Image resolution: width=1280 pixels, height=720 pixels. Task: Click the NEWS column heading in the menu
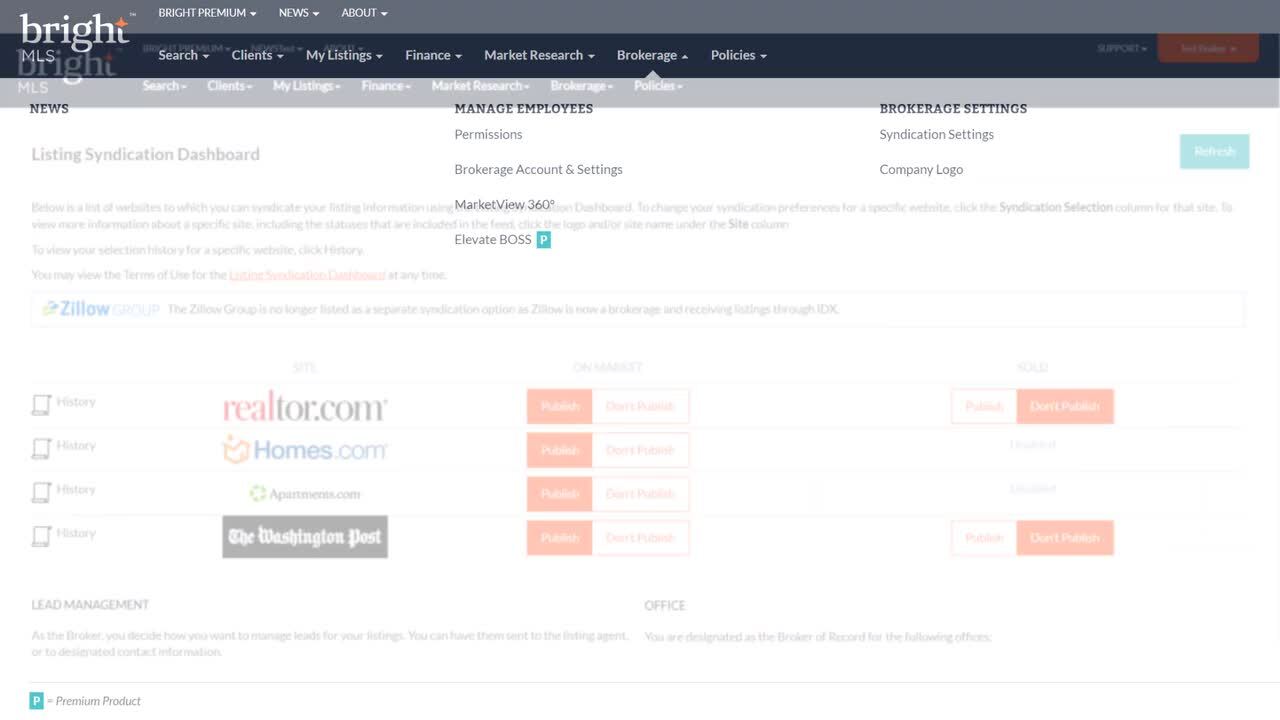pos(49,108)
